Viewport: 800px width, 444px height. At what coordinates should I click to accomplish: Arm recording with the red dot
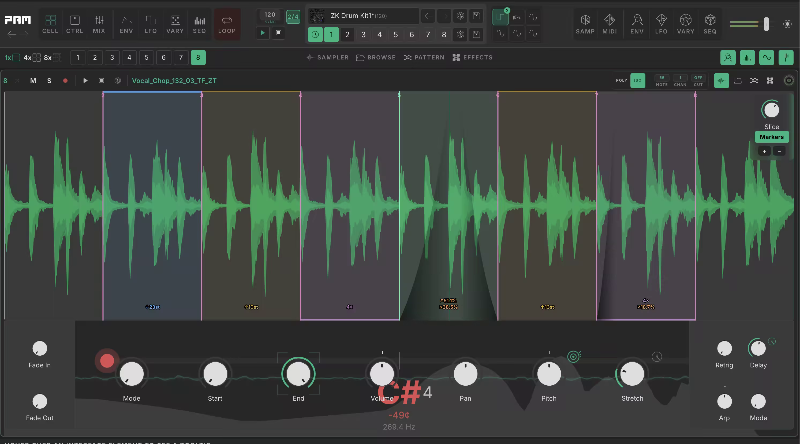tap(65, 81)
